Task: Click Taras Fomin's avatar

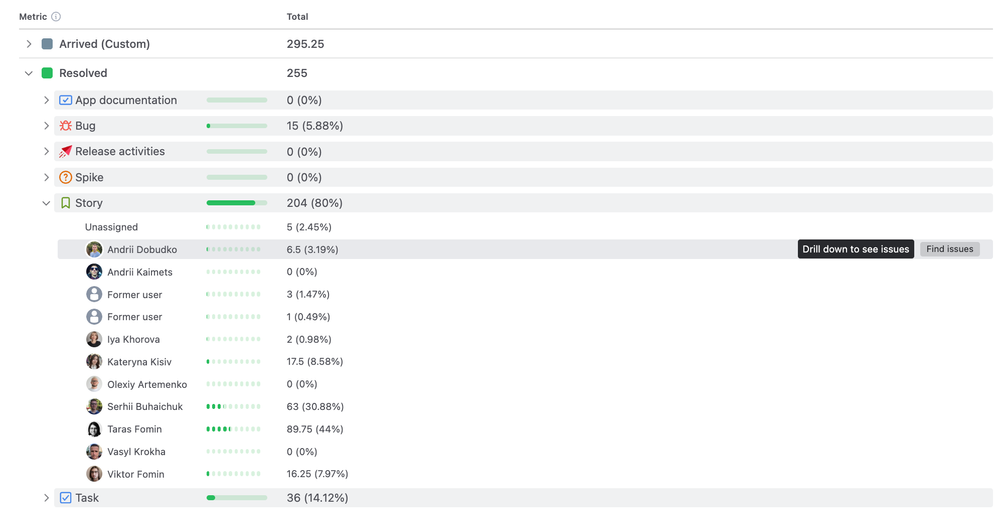Action: click(94, 429)
